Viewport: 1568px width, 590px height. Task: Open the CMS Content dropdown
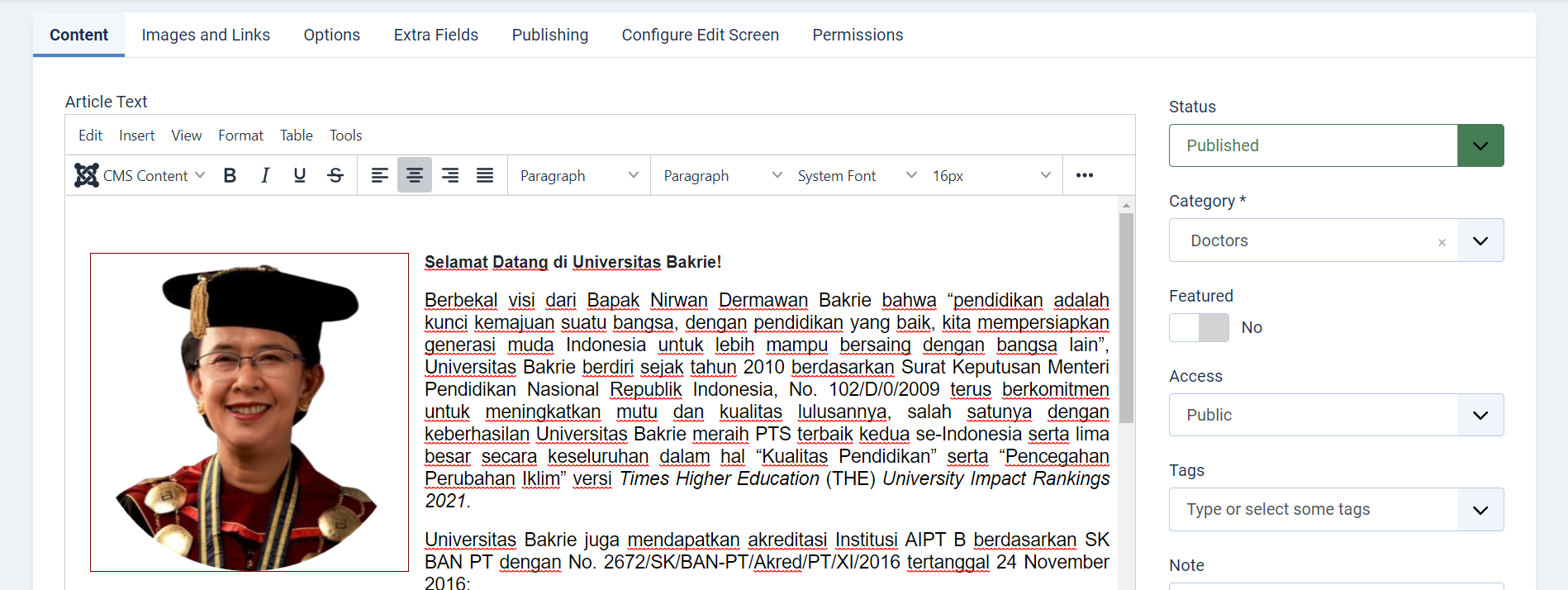point(140,175)
